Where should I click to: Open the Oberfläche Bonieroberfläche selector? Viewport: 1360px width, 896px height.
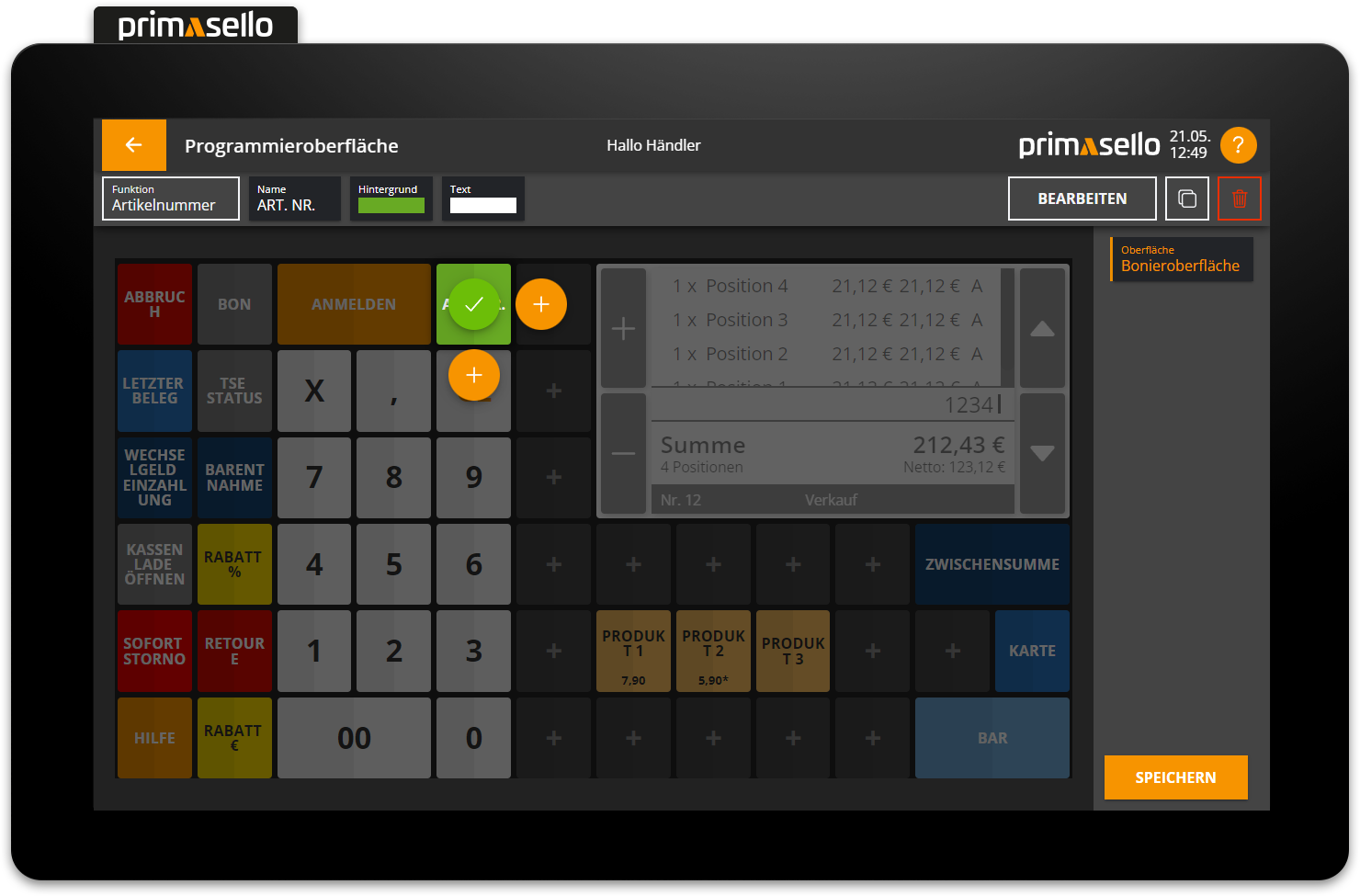pyautogui.click(x=1181, y=259)
